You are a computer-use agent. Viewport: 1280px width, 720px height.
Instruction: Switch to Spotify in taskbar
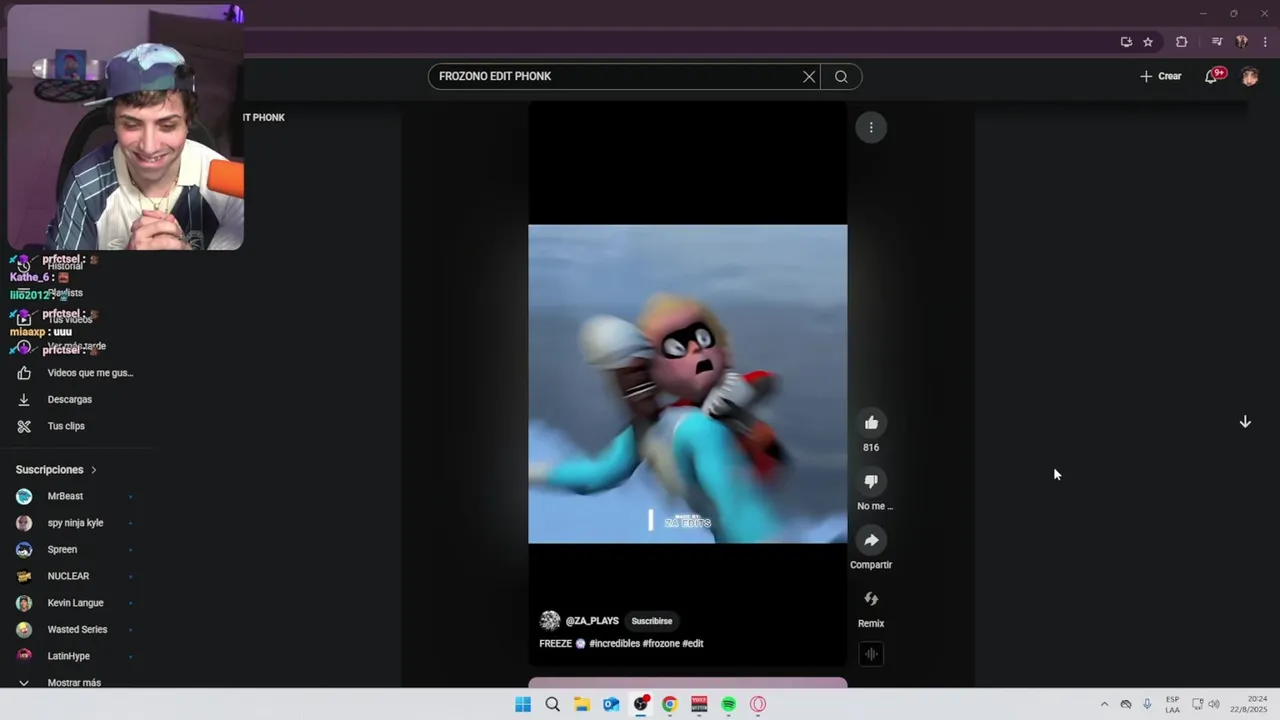click(729, 704)
